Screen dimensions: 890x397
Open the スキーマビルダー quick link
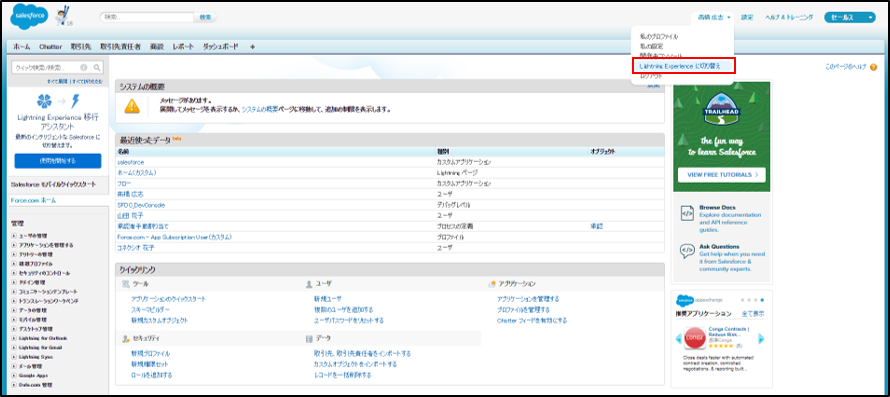tap(150, 310)
